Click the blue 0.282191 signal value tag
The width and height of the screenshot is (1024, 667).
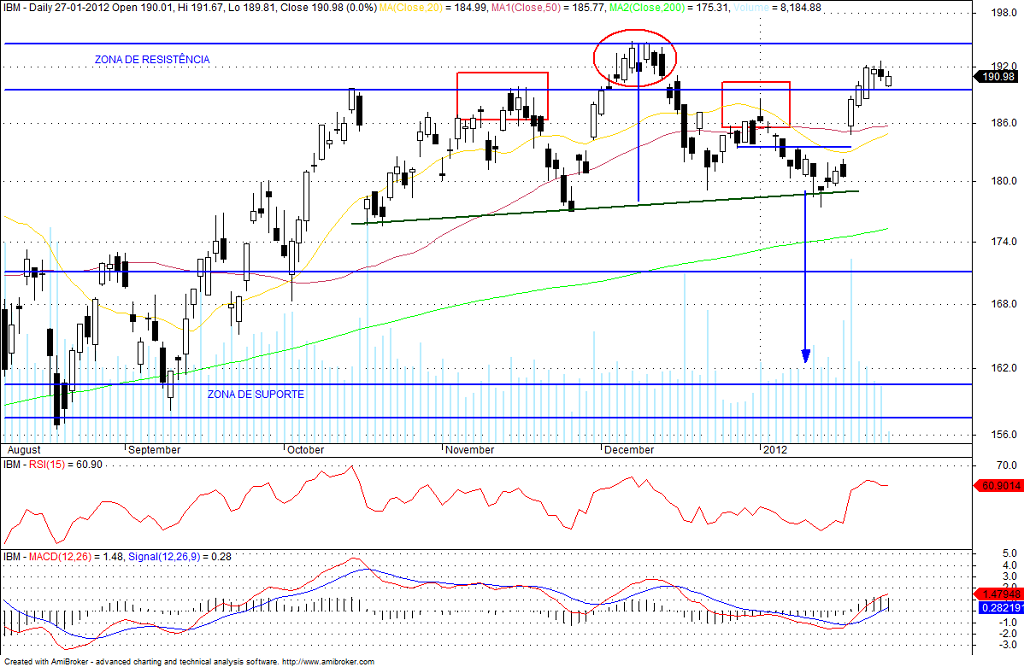coord(1000,608)
